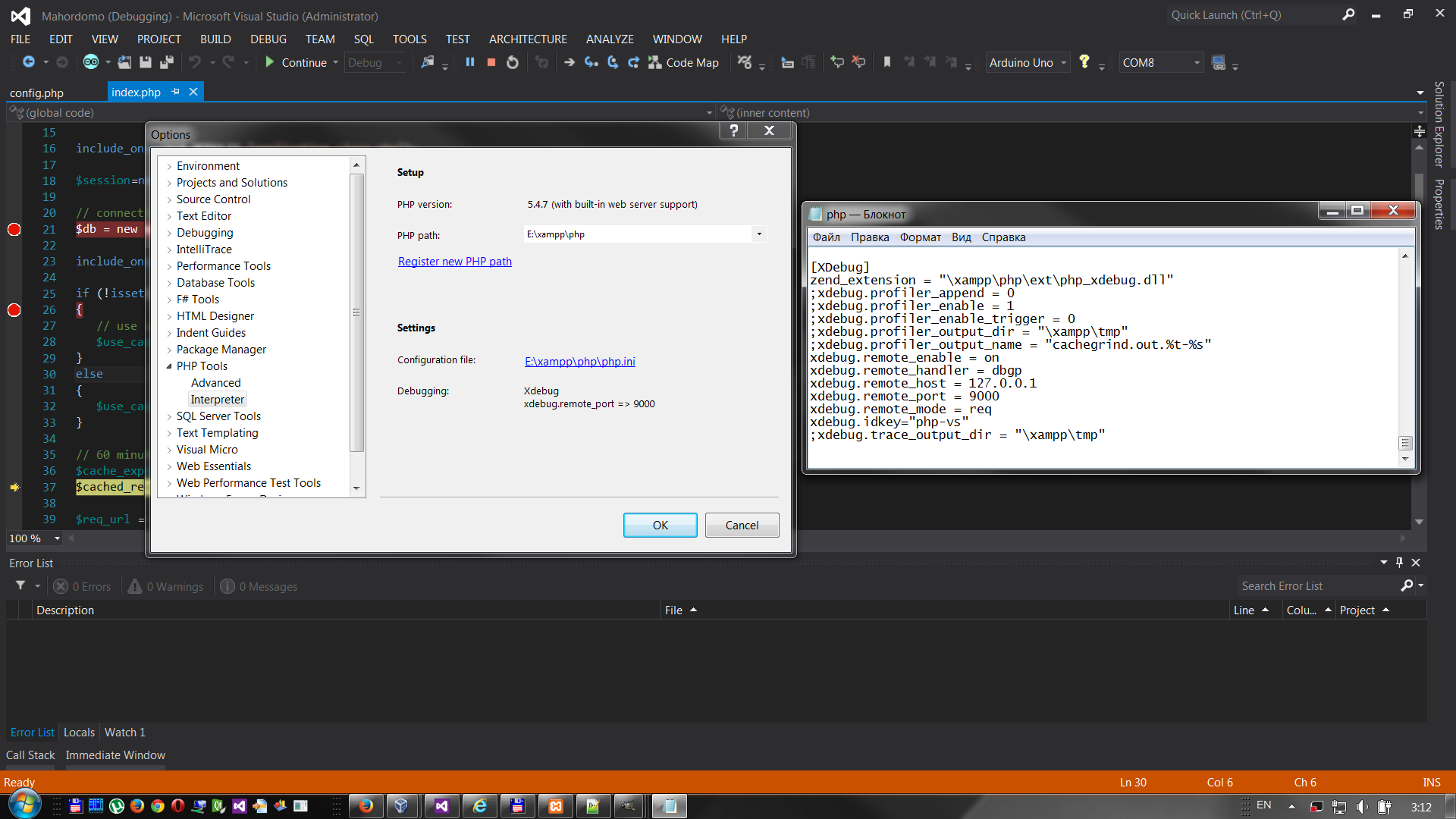Click the Save All icon

(x=167, y=62)
